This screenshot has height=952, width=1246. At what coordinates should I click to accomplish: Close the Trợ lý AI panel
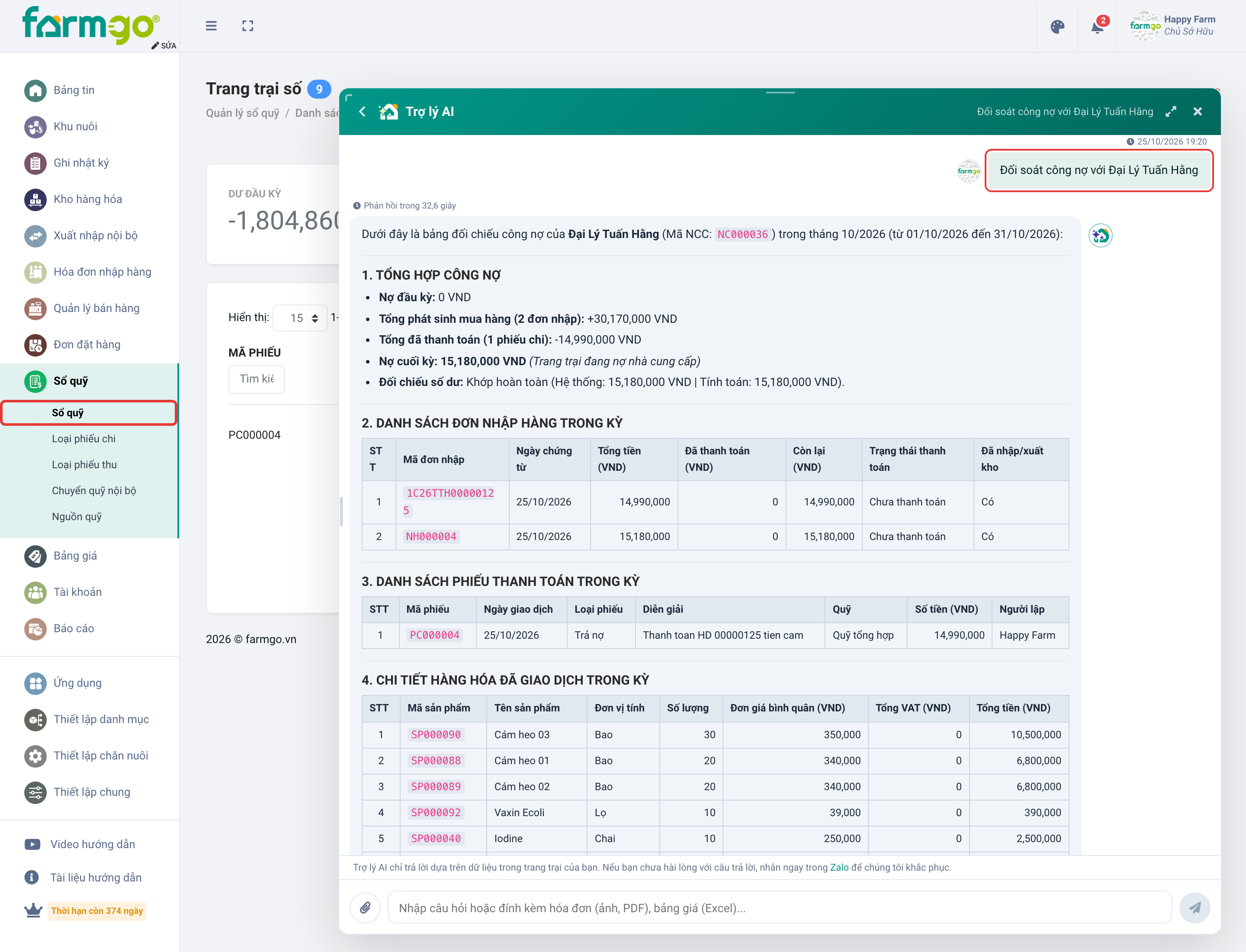pyautogui.click(x=1197, y=112)
